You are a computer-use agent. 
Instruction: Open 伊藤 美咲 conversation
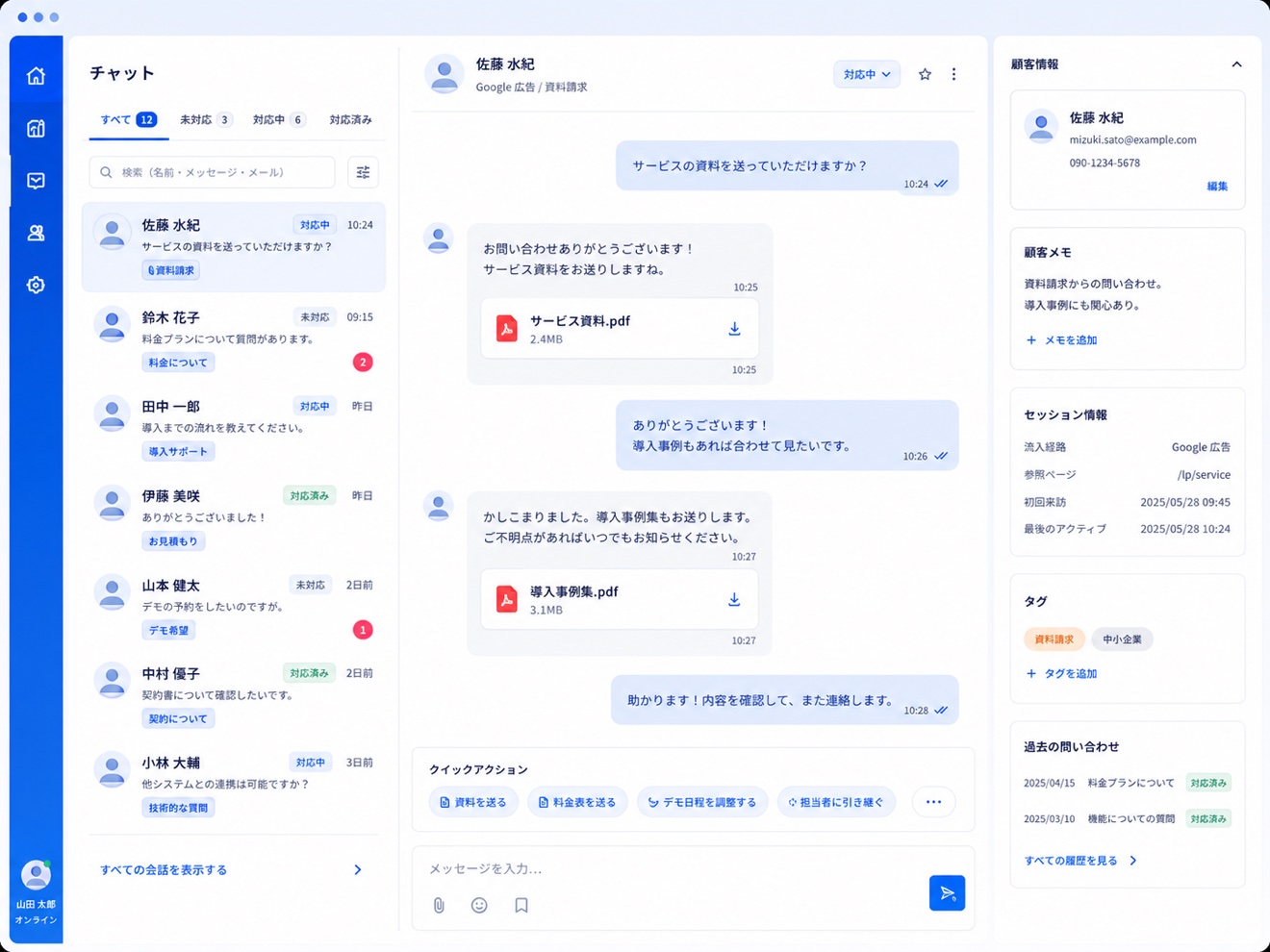click(x=234, y=517)
